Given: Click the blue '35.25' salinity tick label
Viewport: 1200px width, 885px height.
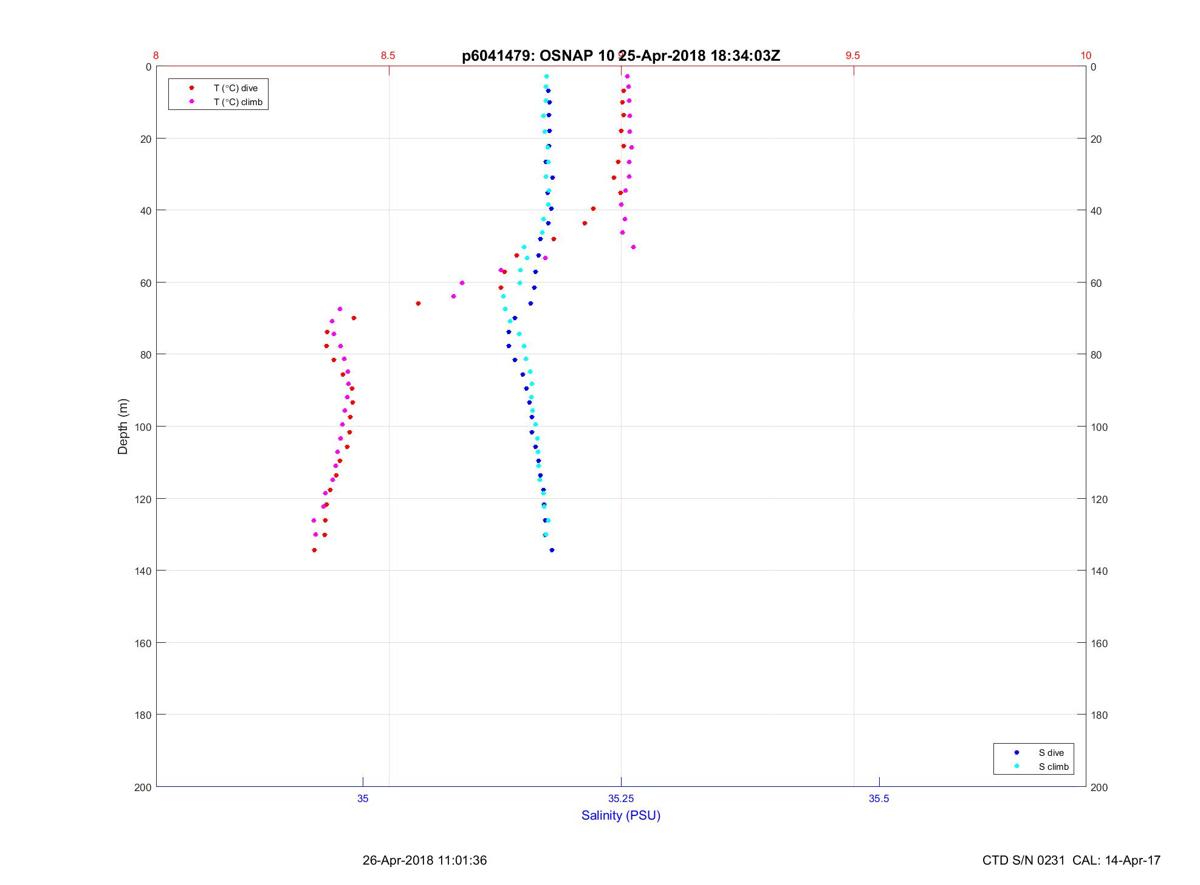Looking at the screenshot, I should click(x=621, y=798).
